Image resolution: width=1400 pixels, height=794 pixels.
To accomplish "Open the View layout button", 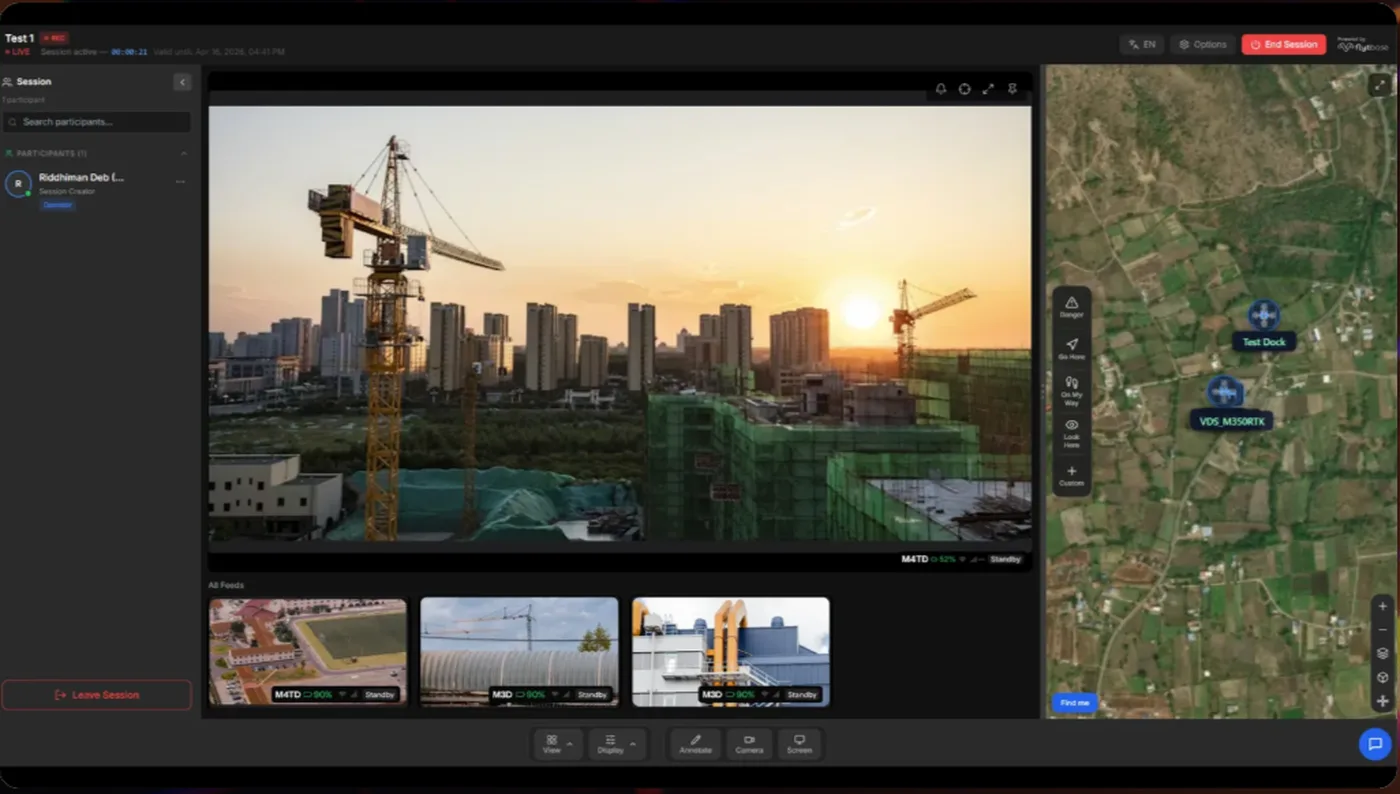I will (x=551, y=744).
